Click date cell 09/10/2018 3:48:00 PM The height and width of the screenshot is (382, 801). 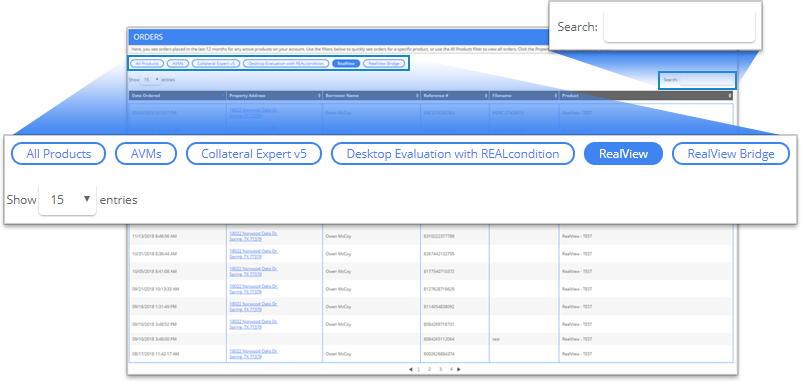click(154, 339)
